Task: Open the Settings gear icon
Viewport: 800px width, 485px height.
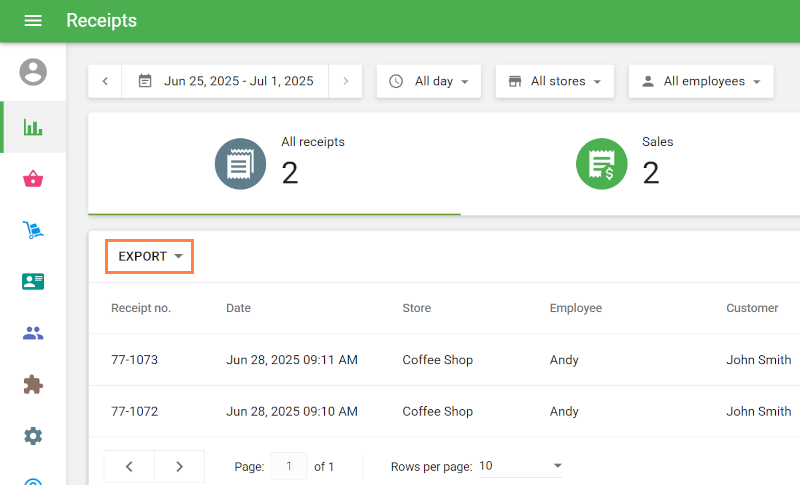Action: tap(33, 436)
